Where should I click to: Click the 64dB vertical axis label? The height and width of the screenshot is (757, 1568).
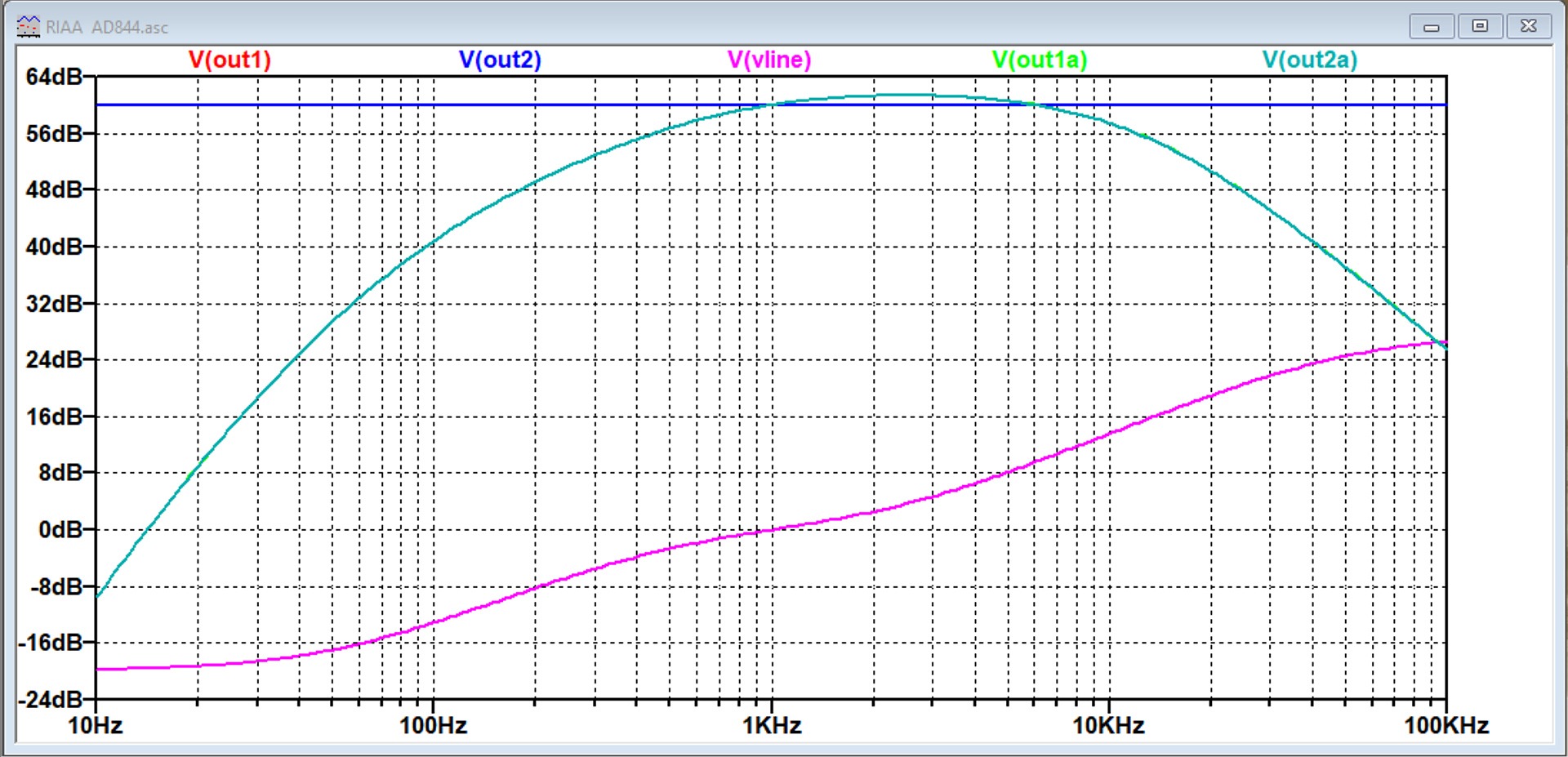[54, 77]
